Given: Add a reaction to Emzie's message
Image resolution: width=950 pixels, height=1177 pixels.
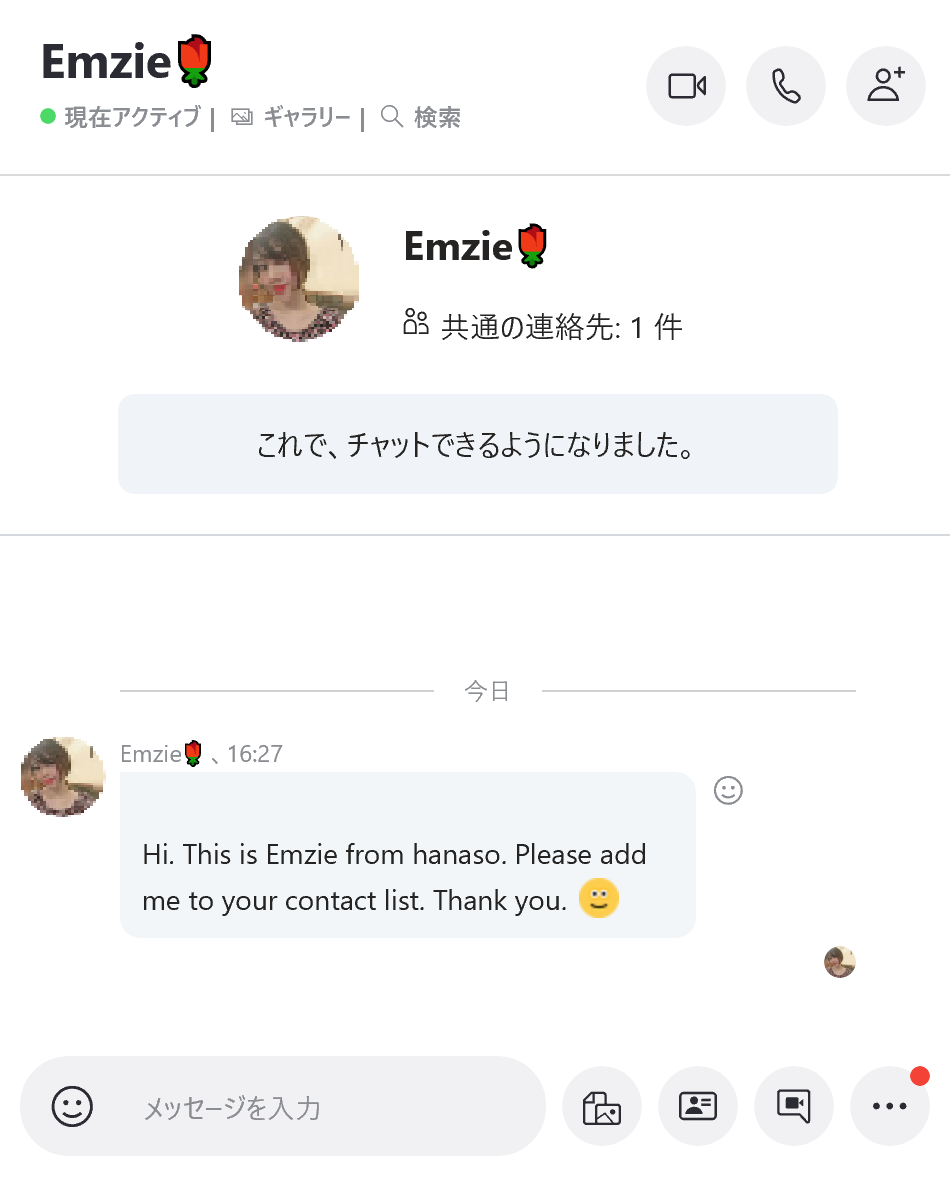Looking at the screenshot, I should click(728, 791).
